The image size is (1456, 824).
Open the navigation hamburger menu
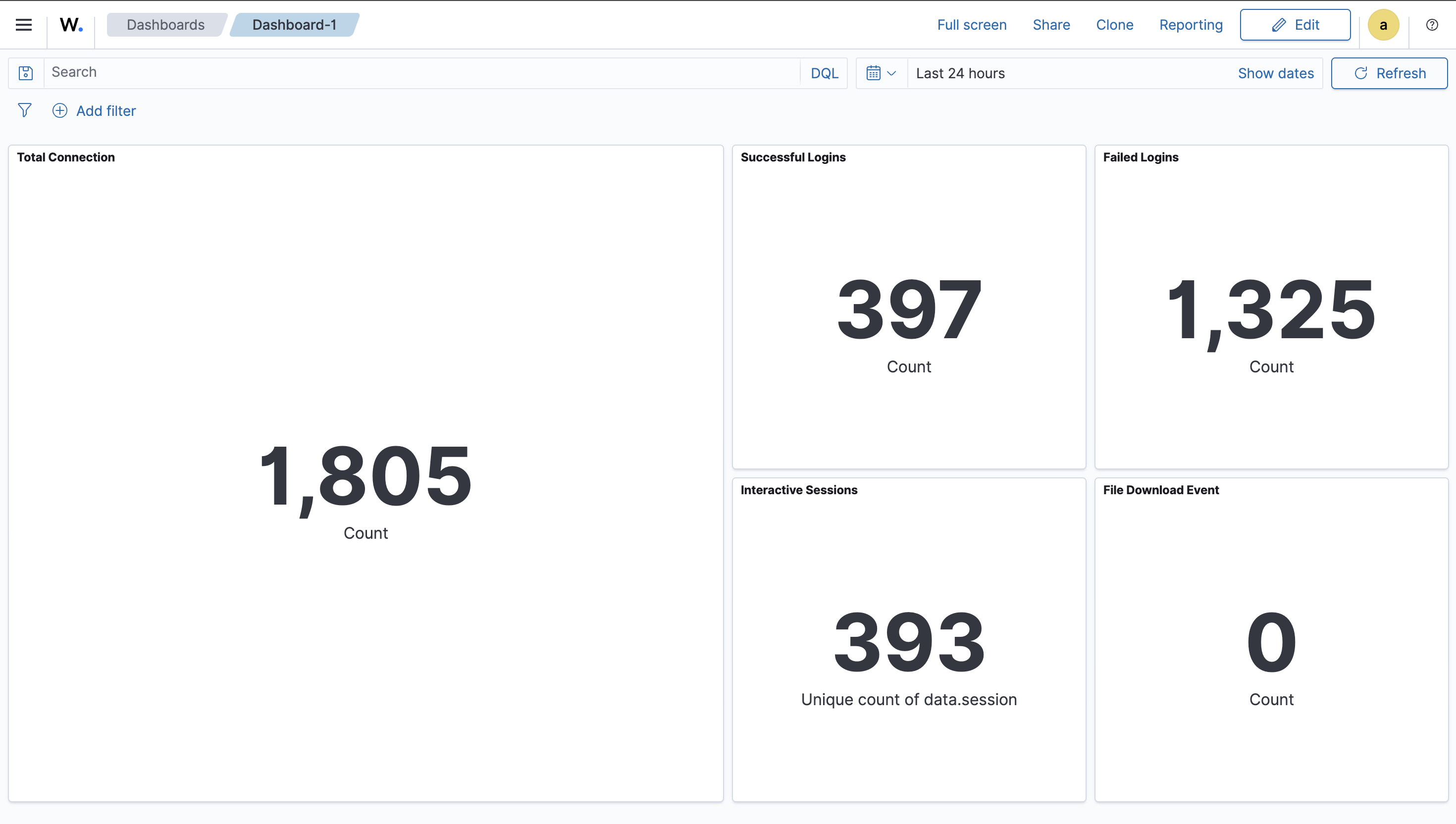coord(24,25)
